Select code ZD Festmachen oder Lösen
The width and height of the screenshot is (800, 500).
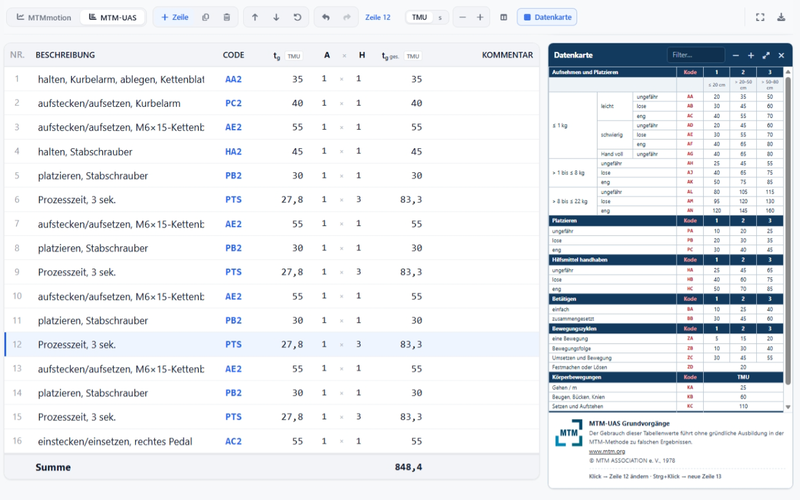tap(690, 367)
